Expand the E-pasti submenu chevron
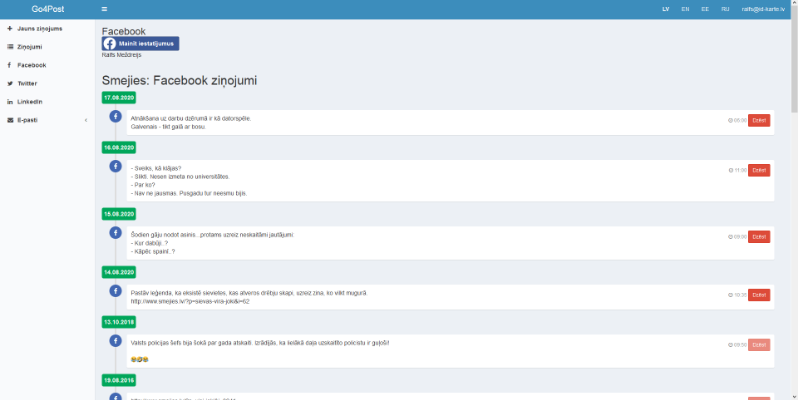 (86, 120)
